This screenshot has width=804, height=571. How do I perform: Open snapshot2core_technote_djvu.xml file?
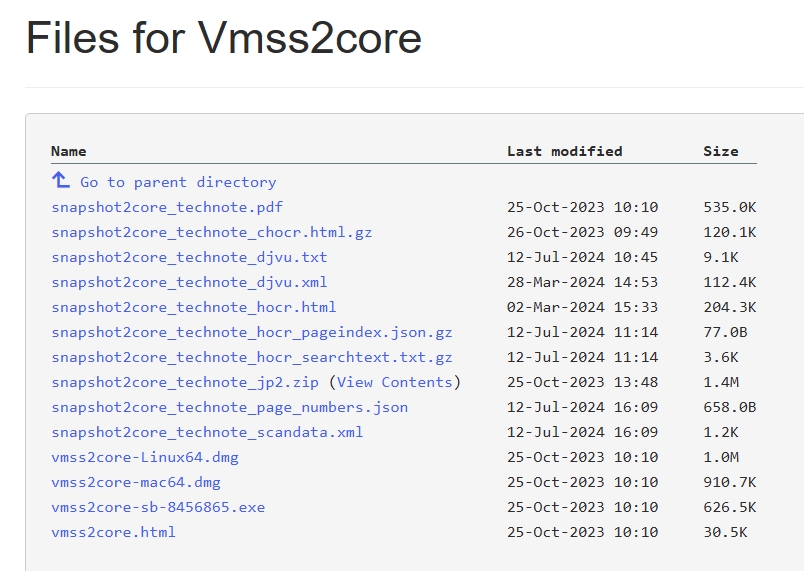189,282
